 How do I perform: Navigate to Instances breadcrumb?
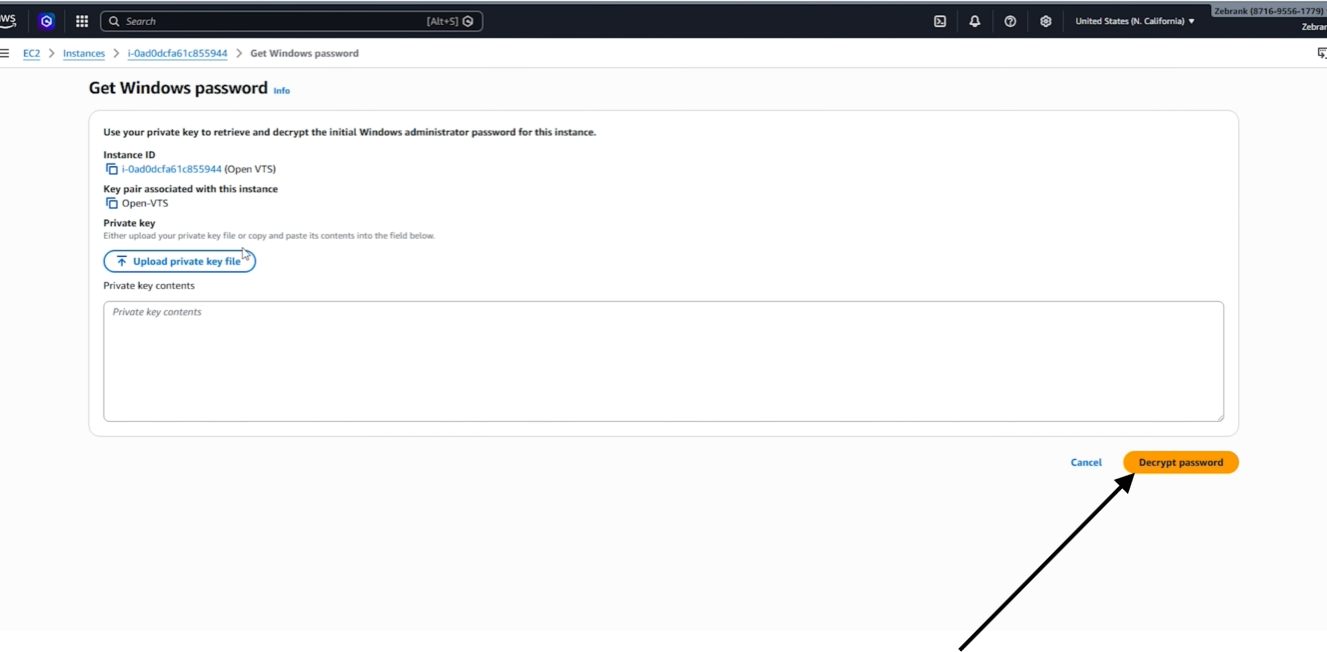84,53
